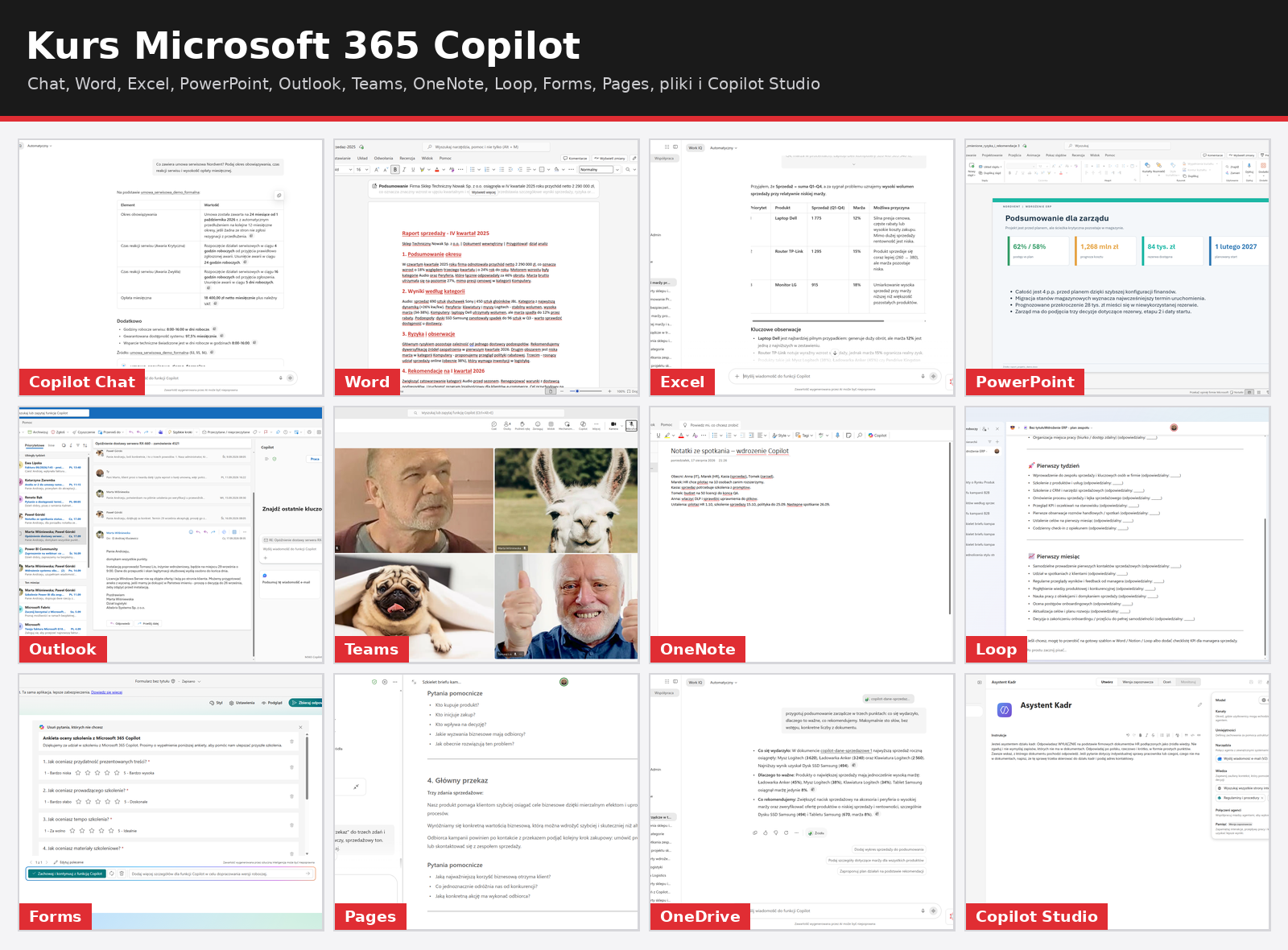Screen dimensions: 1288x950
Task: Open the Style dropdown in OneNote toolbar
Action: (781, 436)
